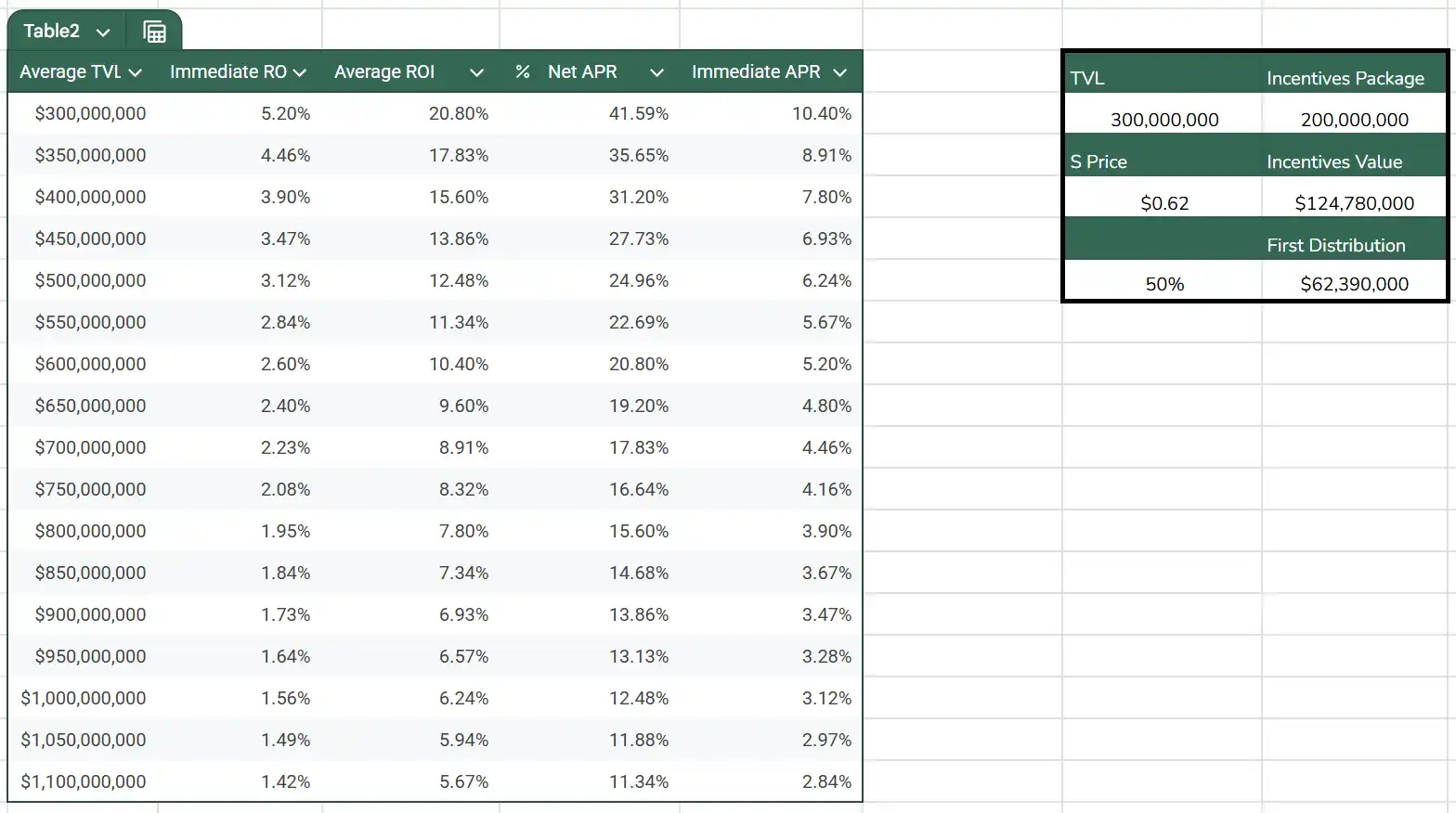Select the Incentives Value cell $124,780,000
This screenshot has width=1456, height=813.
click(1354, 203)
